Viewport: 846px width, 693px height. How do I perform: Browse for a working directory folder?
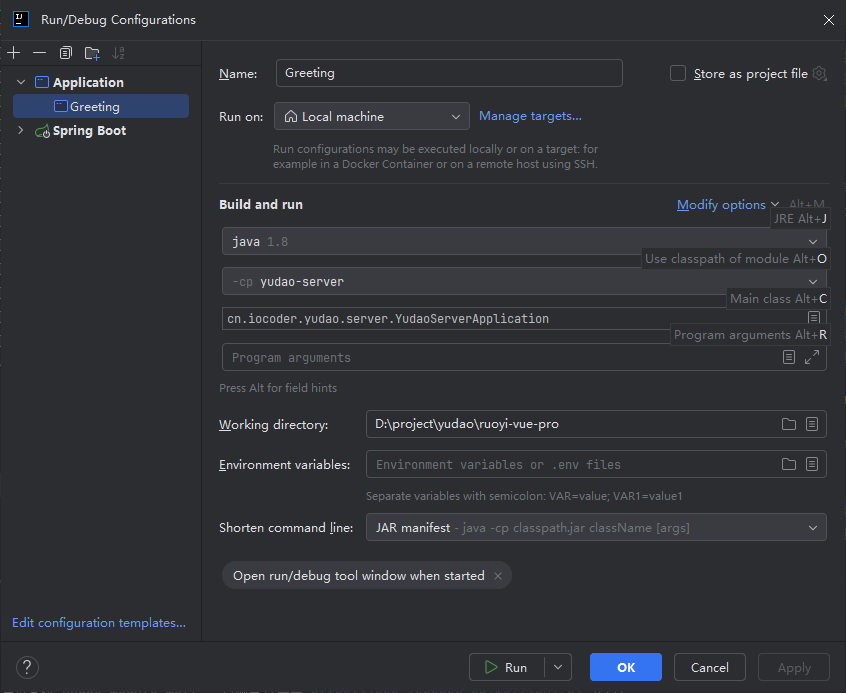point(789,424)
